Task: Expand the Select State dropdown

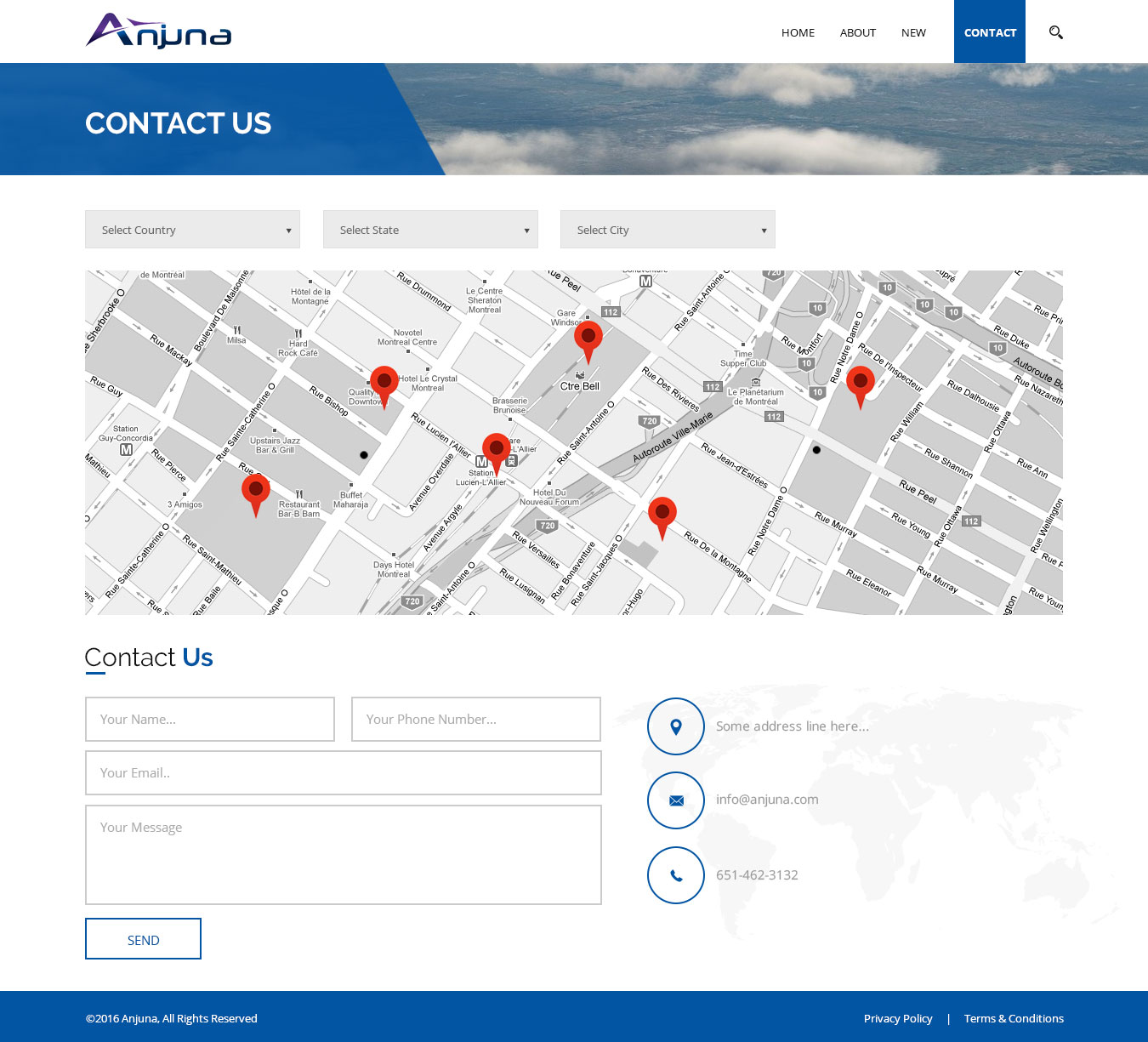Action: click(x=429, y=229)
